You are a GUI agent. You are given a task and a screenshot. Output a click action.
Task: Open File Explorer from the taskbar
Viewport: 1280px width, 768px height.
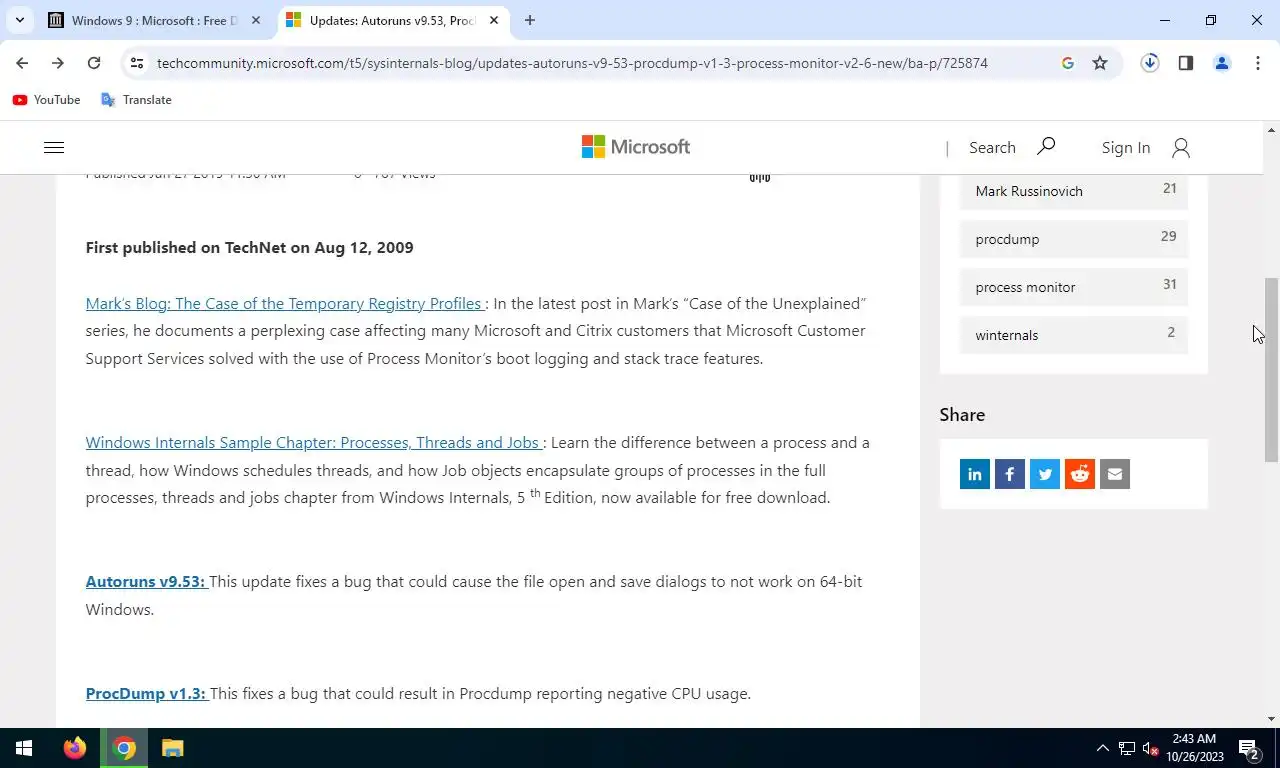(172, 748)
